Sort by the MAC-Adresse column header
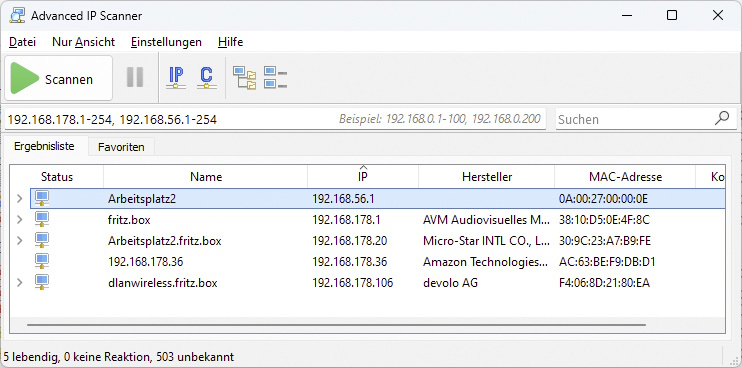The image size is (742, 368). click(x=625, y=177)
